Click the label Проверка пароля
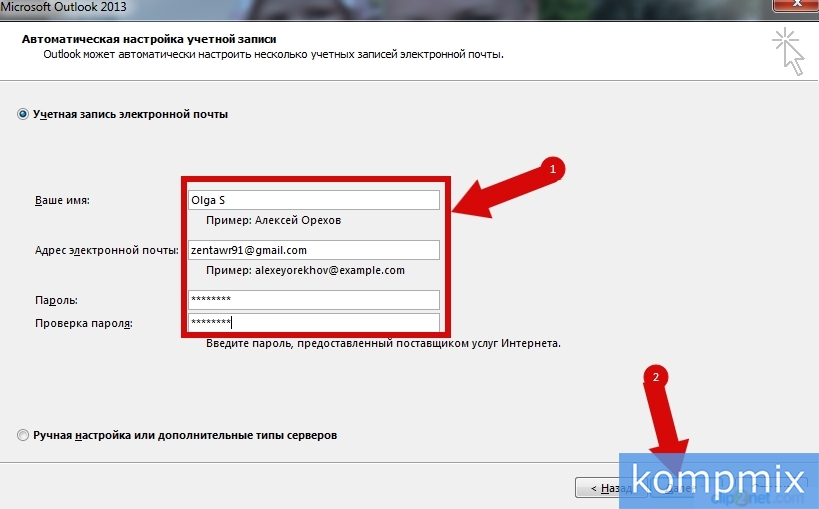 click(84, 323)
